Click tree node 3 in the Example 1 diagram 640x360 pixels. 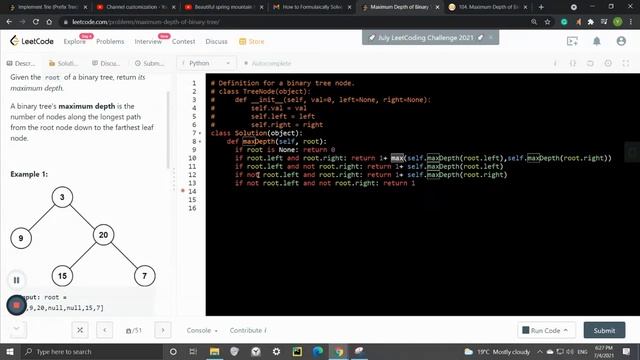pyautogui.click(x=62, y=197)
